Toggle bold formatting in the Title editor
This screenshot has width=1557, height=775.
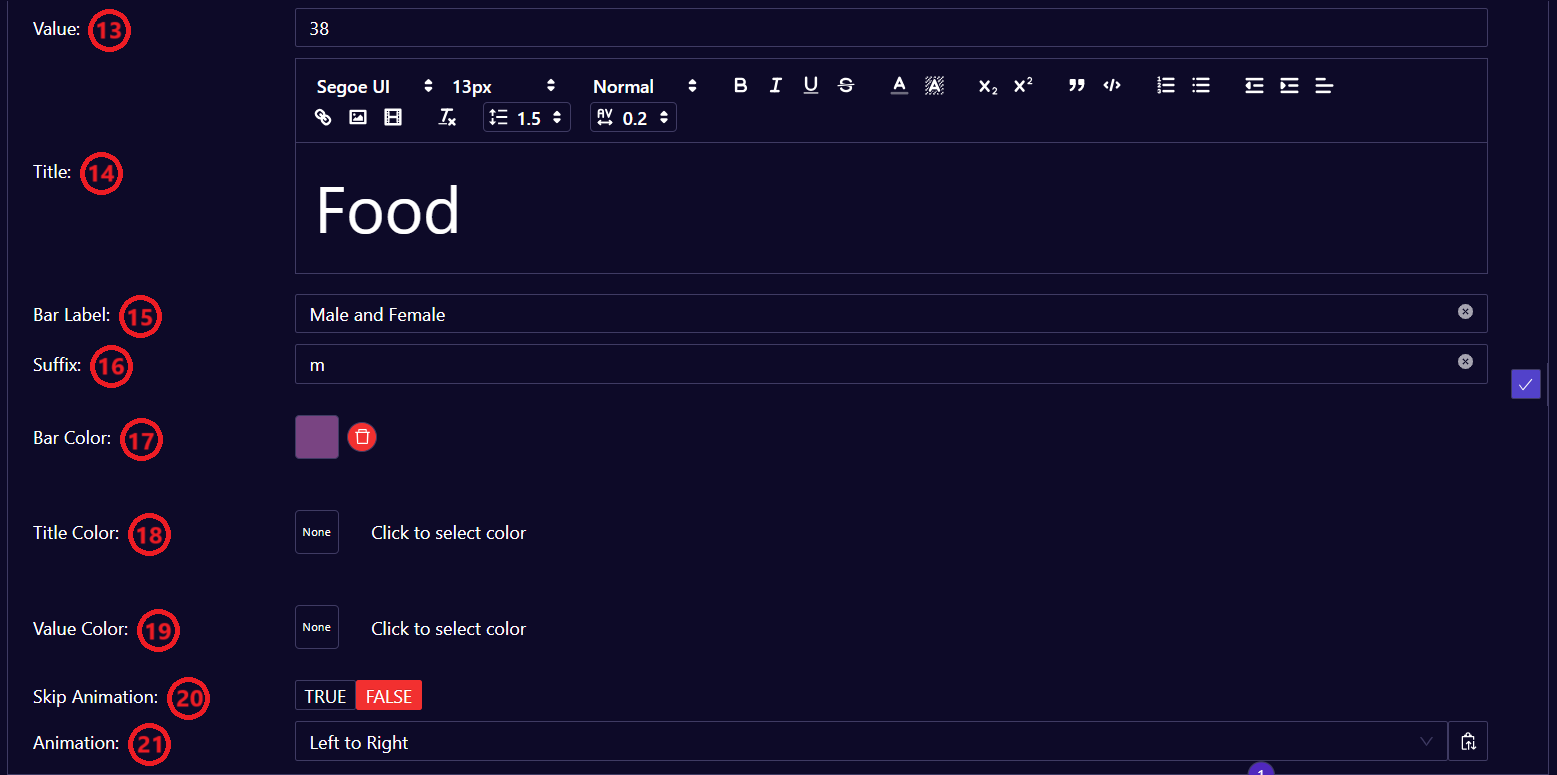pyautogui.click(x=740, y=86)
